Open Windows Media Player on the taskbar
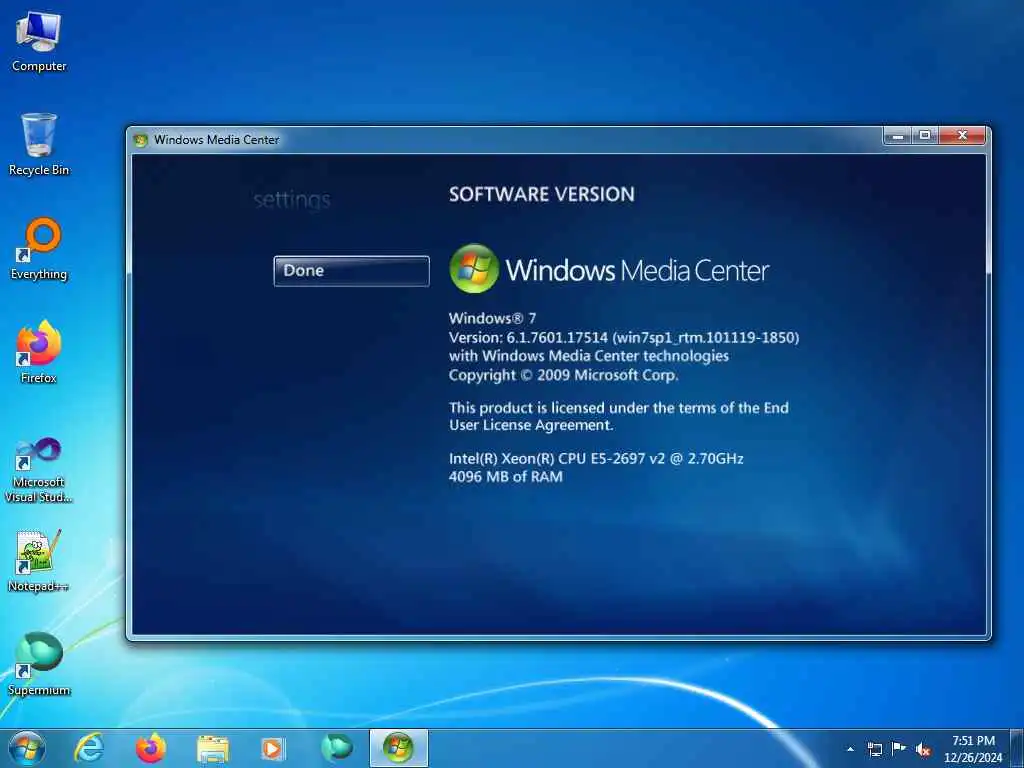1024x768 pixels. pos(273,748)
